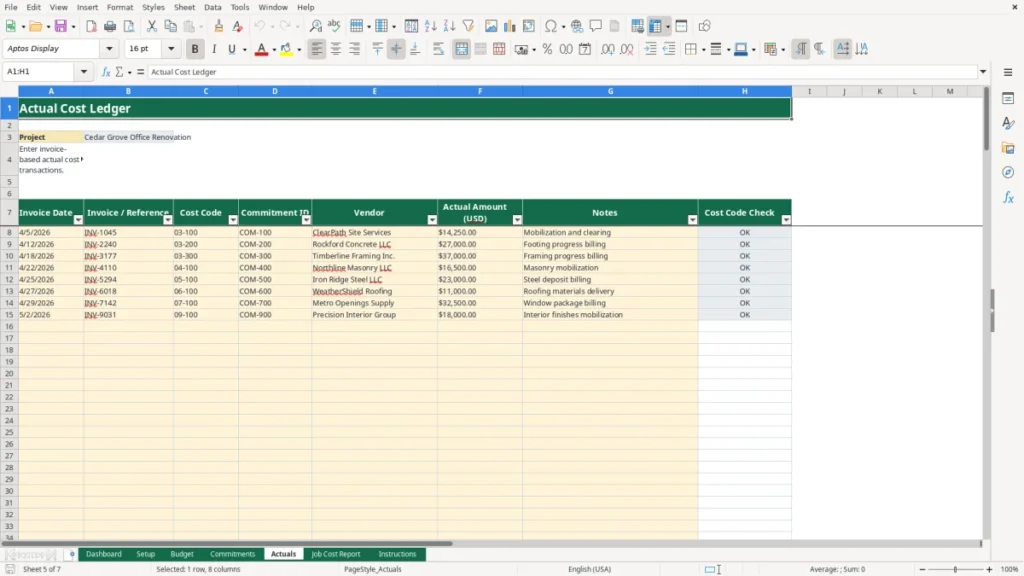1024x576 pixels.
Task: Insert a chart using chart icon
Action: (510, 26)
